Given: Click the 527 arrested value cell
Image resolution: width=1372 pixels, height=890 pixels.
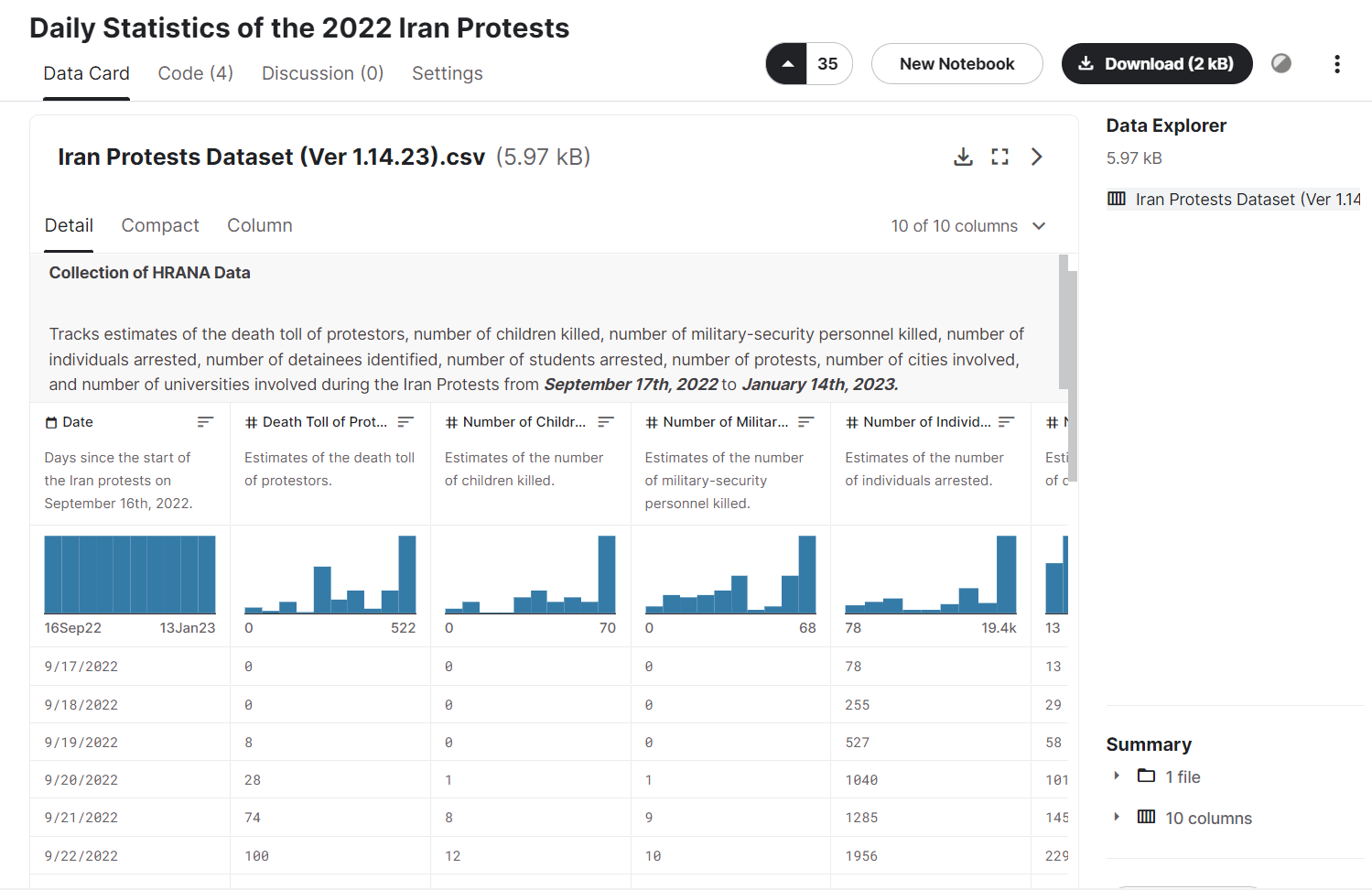Looking at the screenshot, I should coord(858,743).
